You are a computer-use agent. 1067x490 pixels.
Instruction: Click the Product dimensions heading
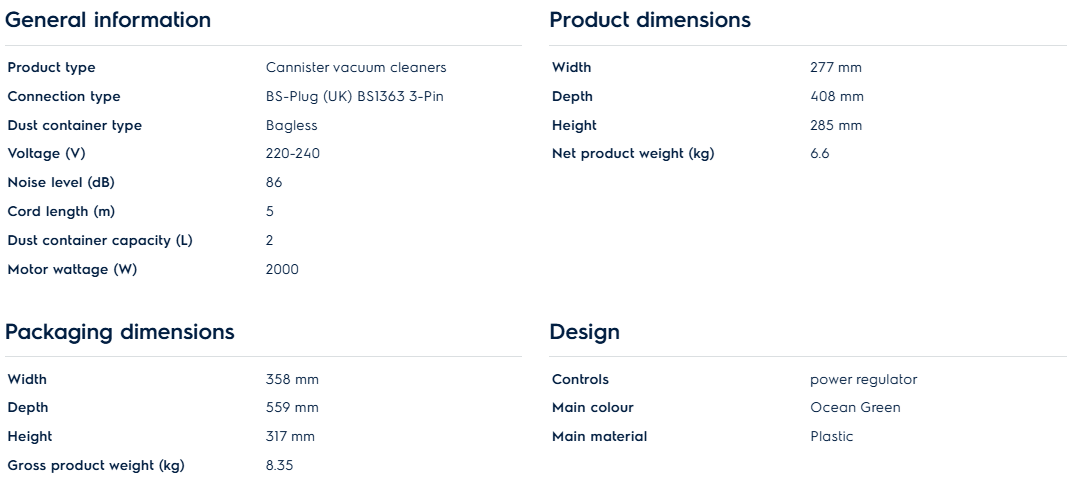click(650, 20)
